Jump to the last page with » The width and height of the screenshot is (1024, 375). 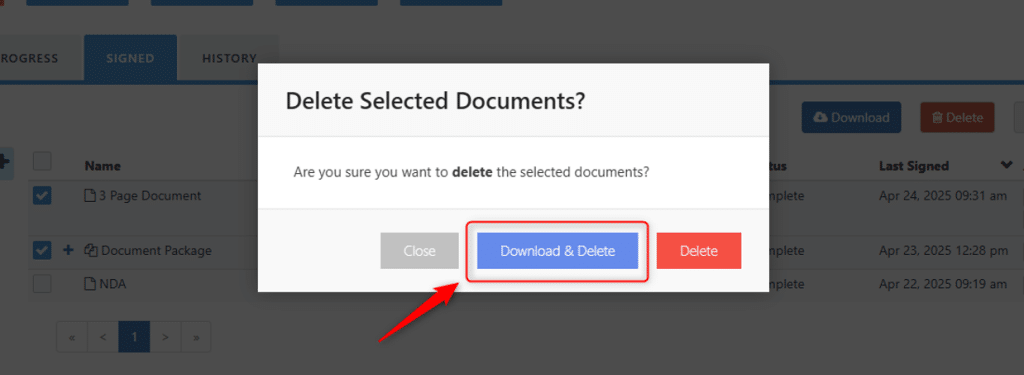coord(195,337)
